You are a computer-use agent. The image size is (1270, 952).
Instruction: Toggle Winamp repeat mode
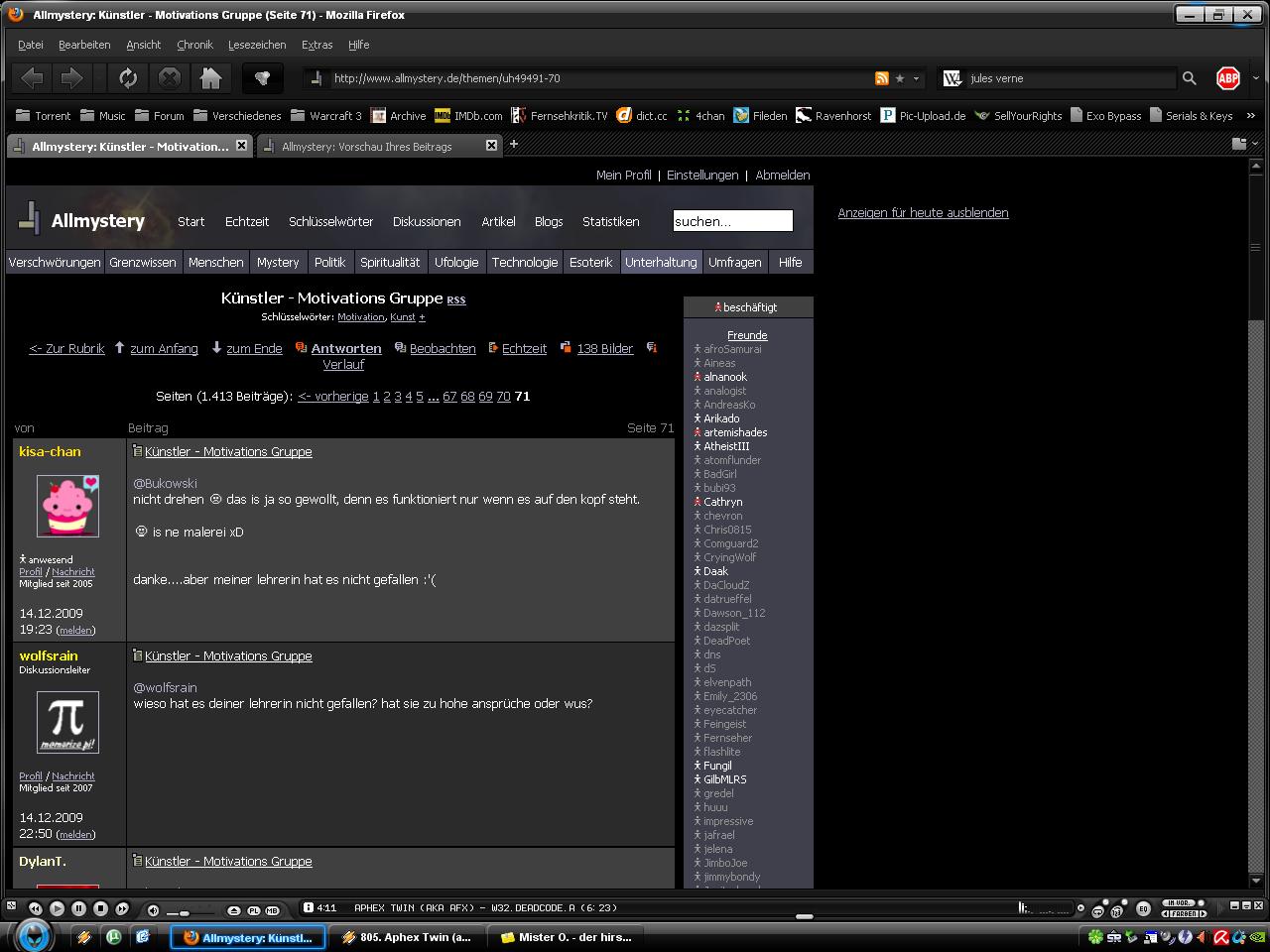click(x=1097, y=910)
